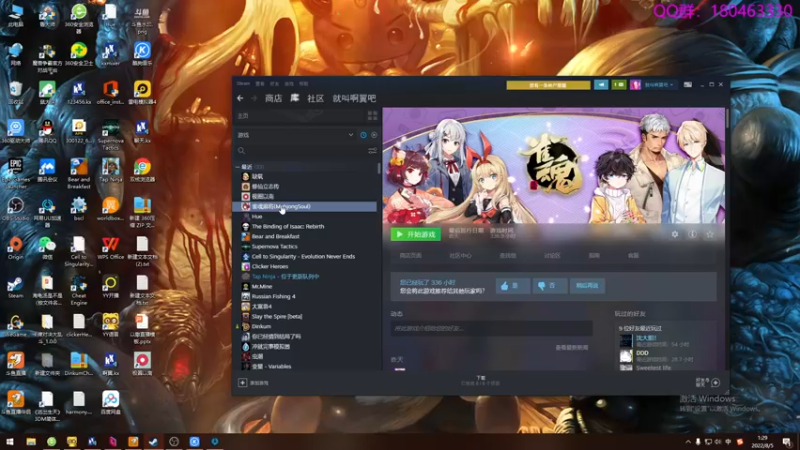Click the activity post input field
The width and height of the screenshot is (800, 450).
coord(492,328)
